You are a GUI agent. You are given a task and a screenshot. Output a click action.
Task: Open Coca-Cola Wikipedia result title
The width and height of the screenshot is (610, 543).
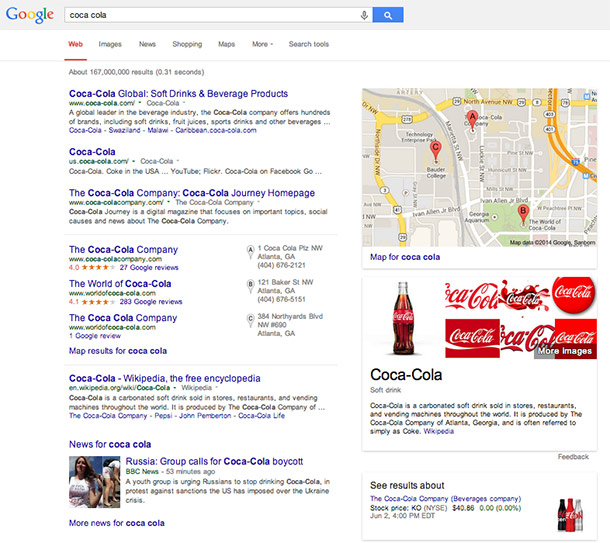click(165, 378)
